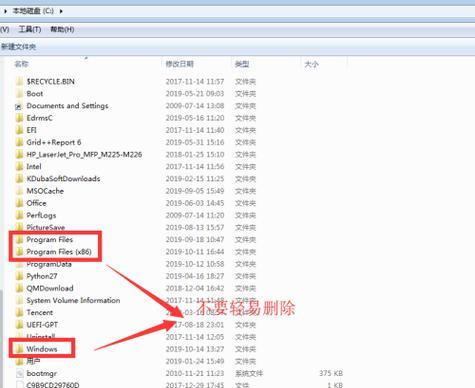Click the HP_LaserJet_Pro_MFP_M225-M226 folder icon
Viewport: 475px width, 388px height.
point(20,154)
